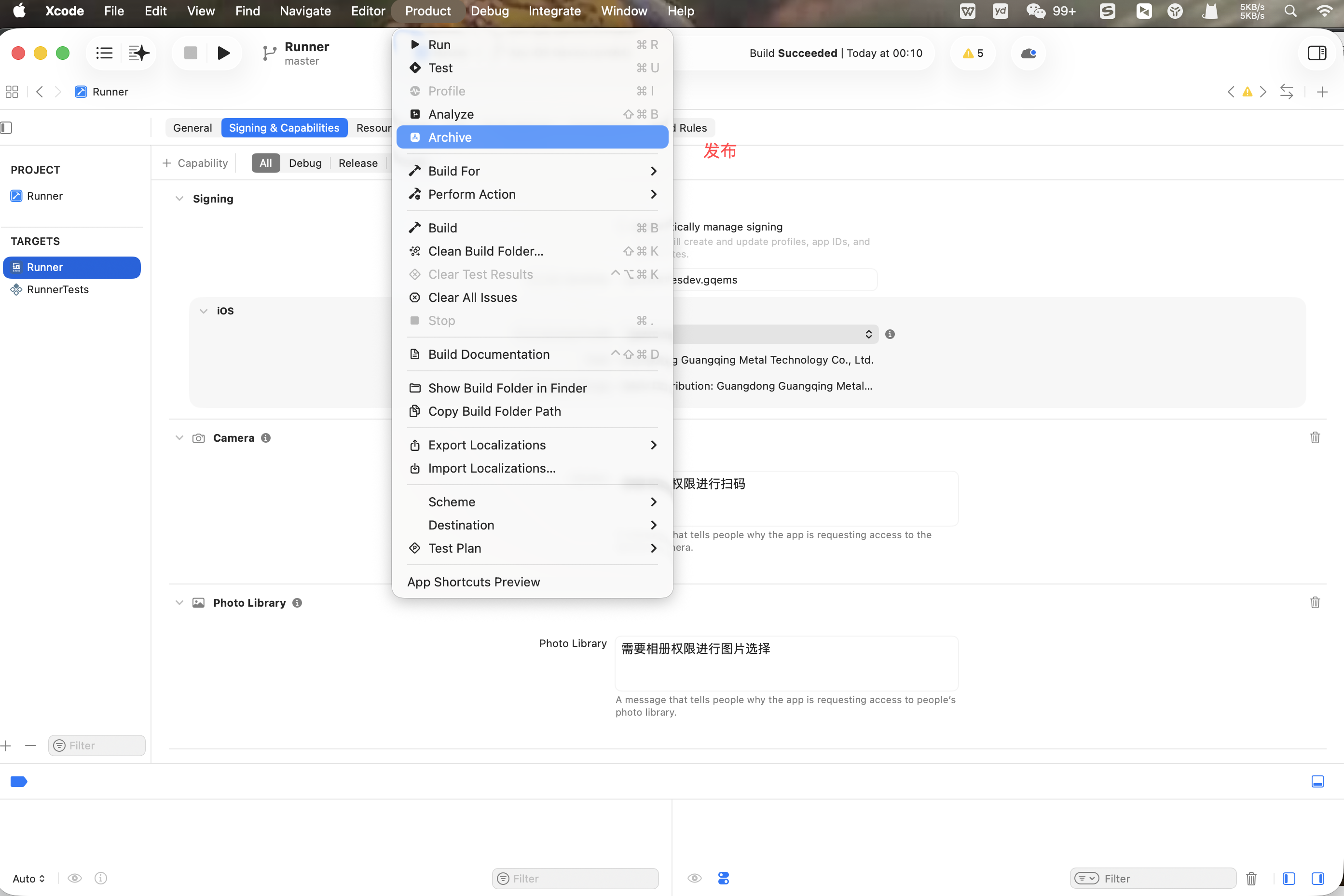Open the Xcode Cloud status icon
Image resolution: width=1344 pixels, height=896 pixels.
tap(1028, 53)
